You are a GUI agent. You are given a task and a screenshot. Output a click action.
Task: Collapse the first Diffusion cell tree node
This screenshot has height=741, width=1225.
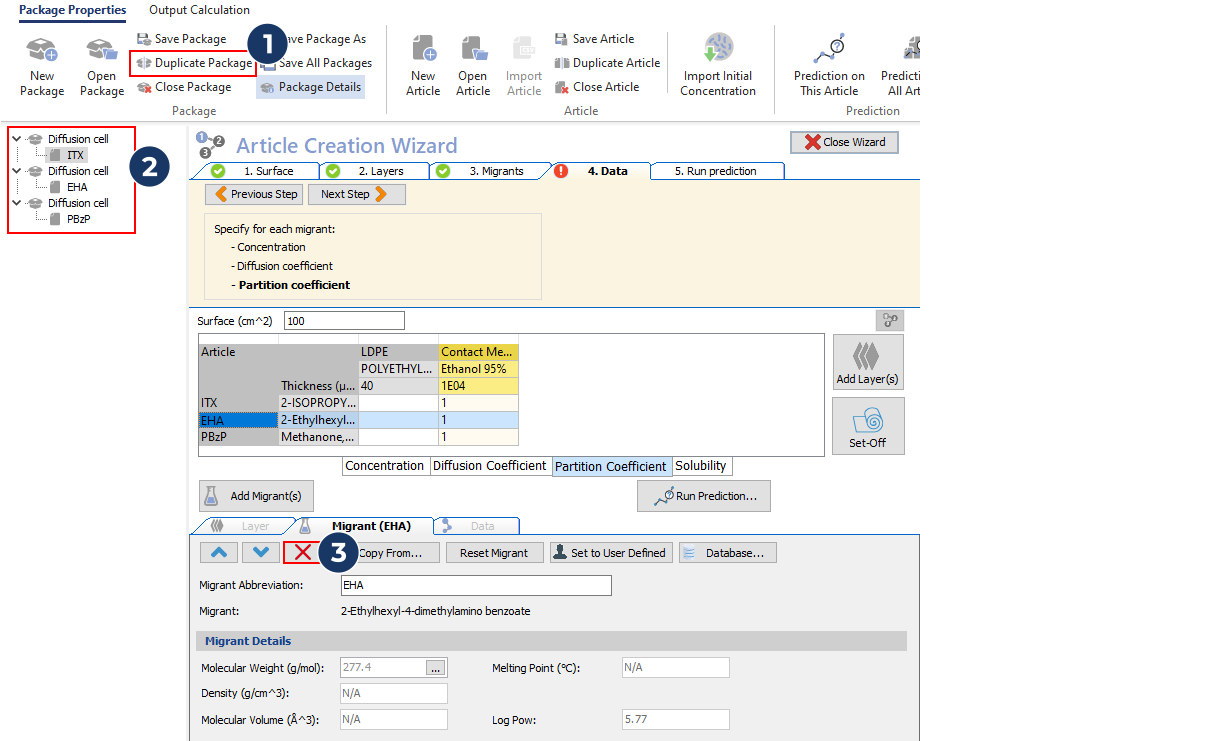(16, 139)
